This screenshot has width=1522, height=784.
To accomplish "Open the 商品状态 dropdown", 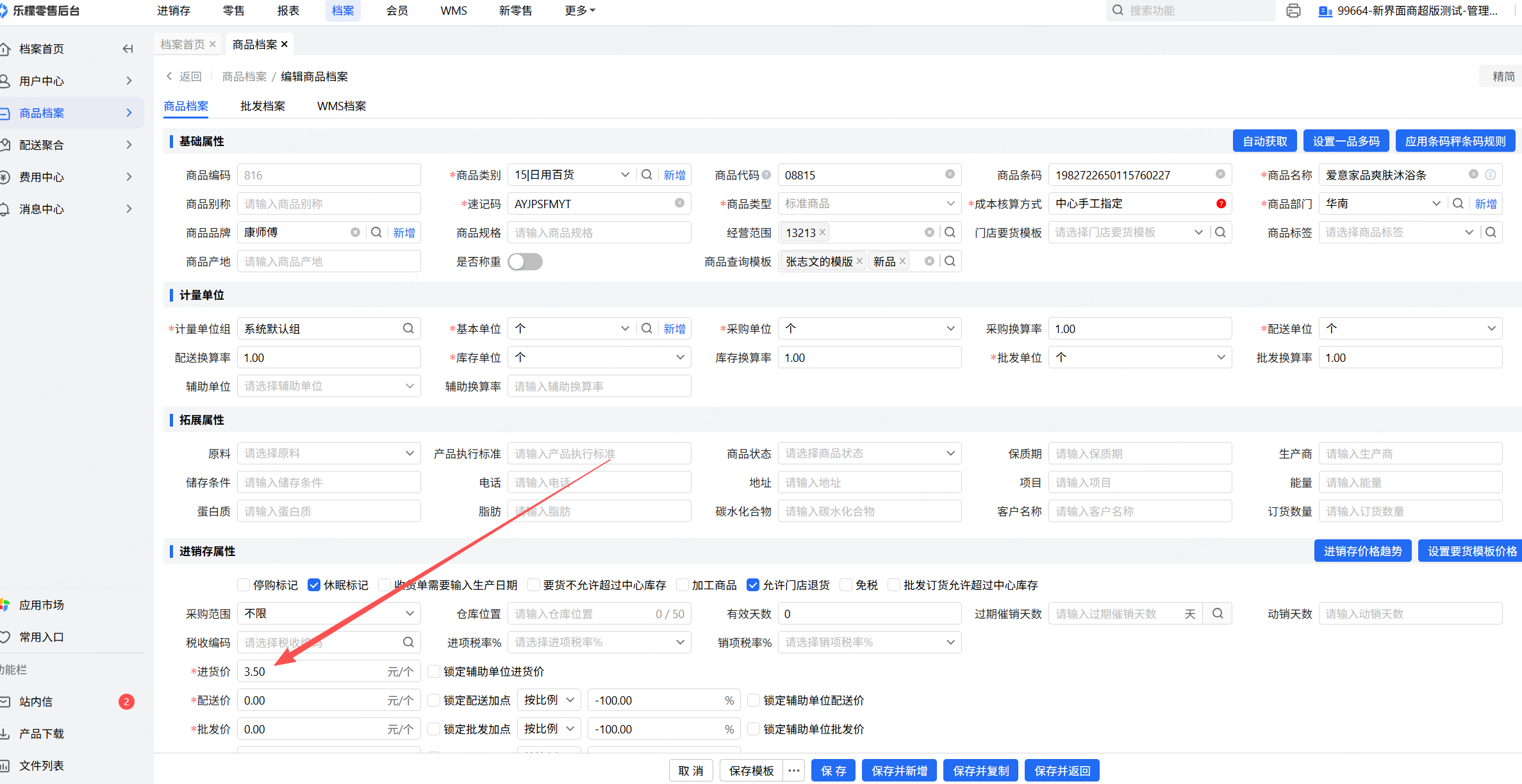I will click(869, 453).
